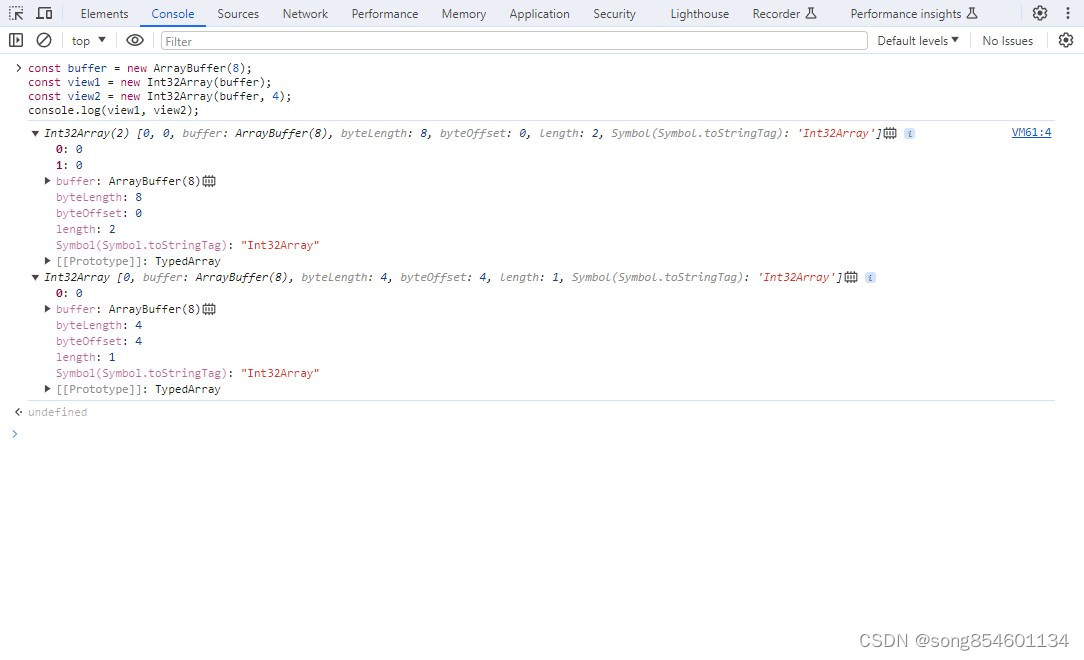The height and width of the screenshot is (660, 1084).
Task: Open the Recorder tab
Action: [x=785, y=14]
